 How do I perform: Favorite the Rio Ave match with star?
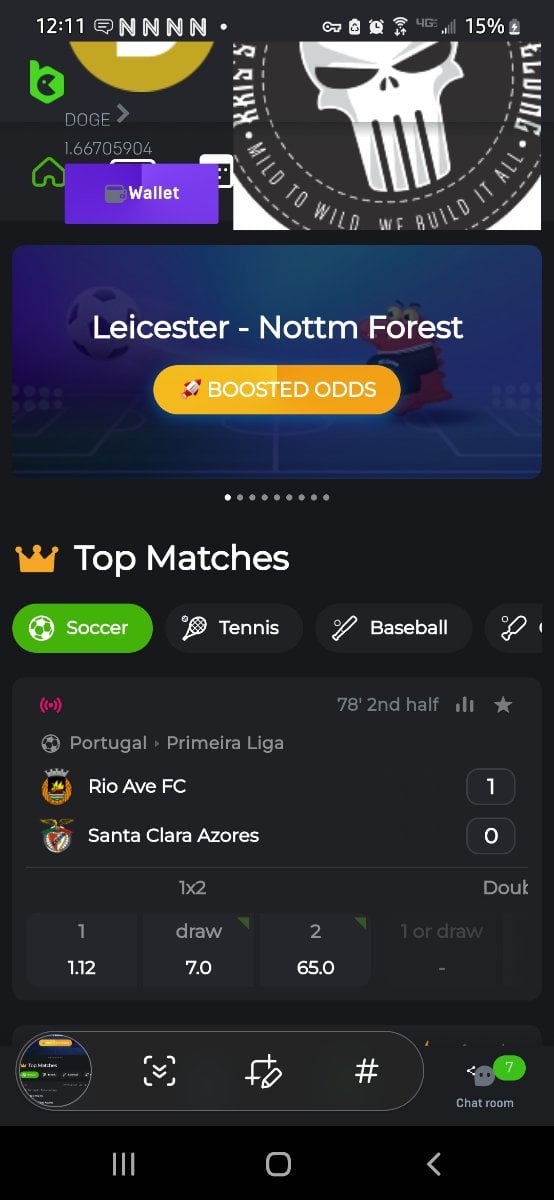[x=503, y=705]
